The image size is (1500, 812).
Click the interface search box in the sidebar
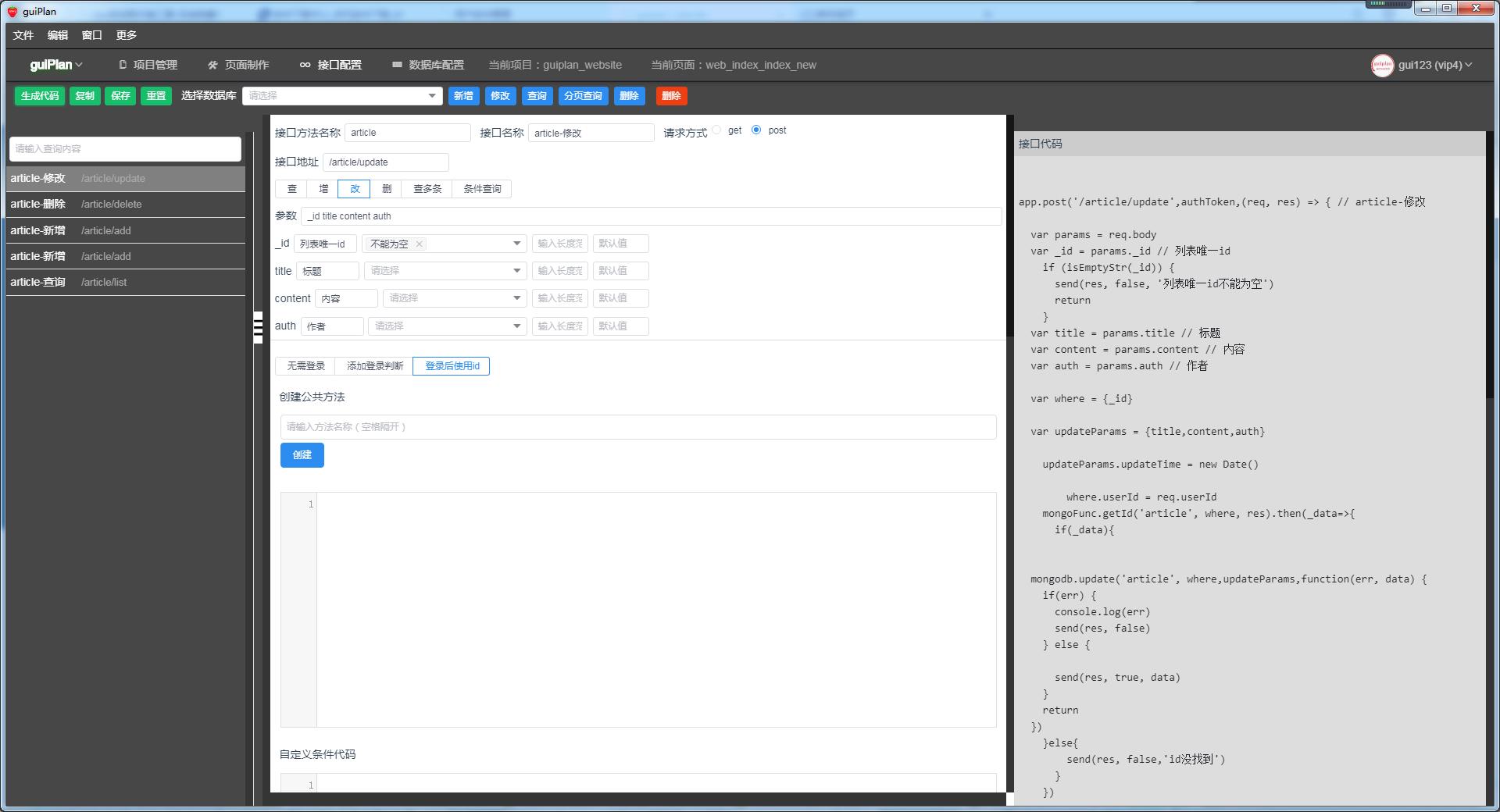click(x=125, y=149)
